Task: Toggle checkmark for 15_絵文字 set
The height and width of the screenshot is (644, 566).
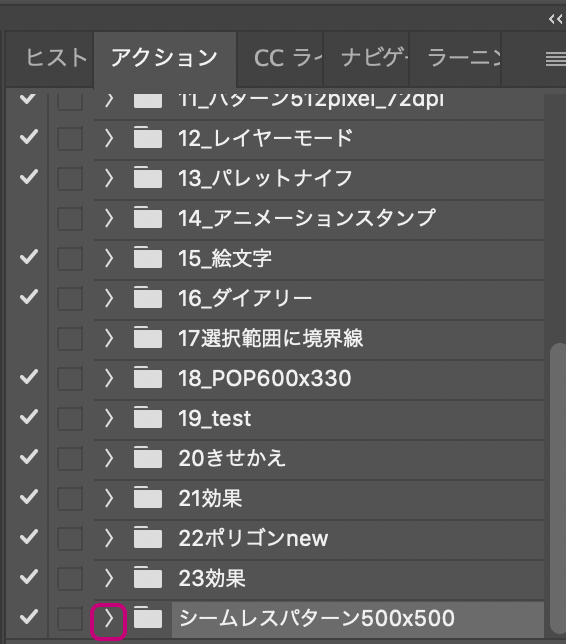Action: tap(29, 257)
